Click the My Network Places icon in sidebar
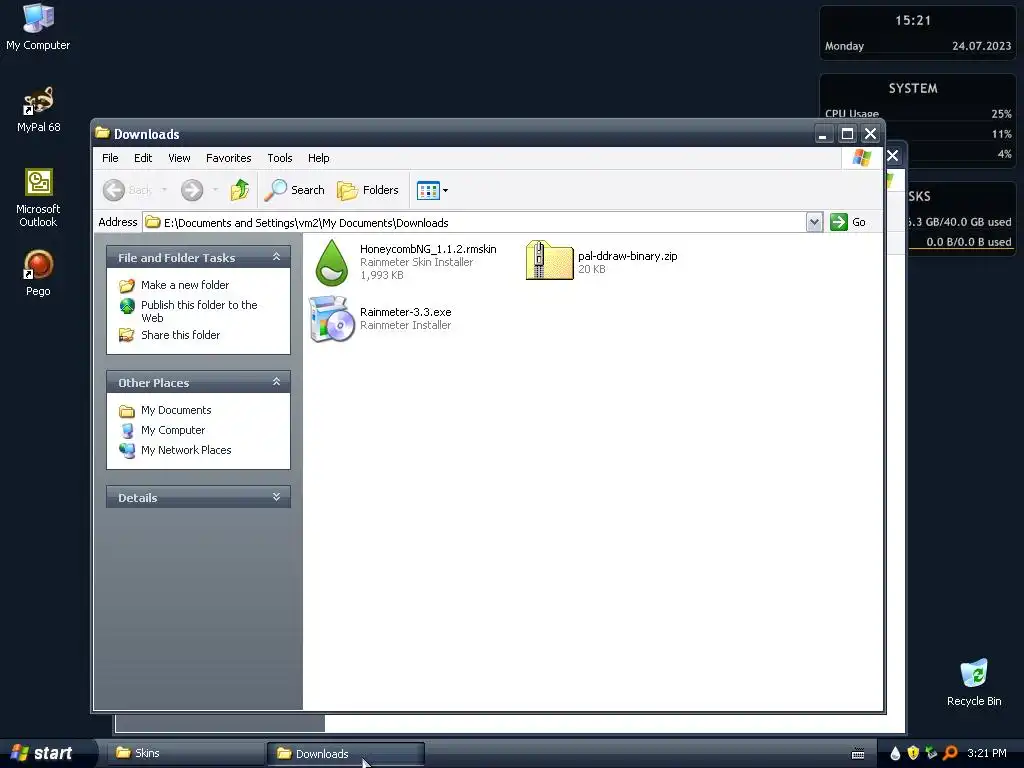Screen dimensions: 1024x768 [127, 450]
